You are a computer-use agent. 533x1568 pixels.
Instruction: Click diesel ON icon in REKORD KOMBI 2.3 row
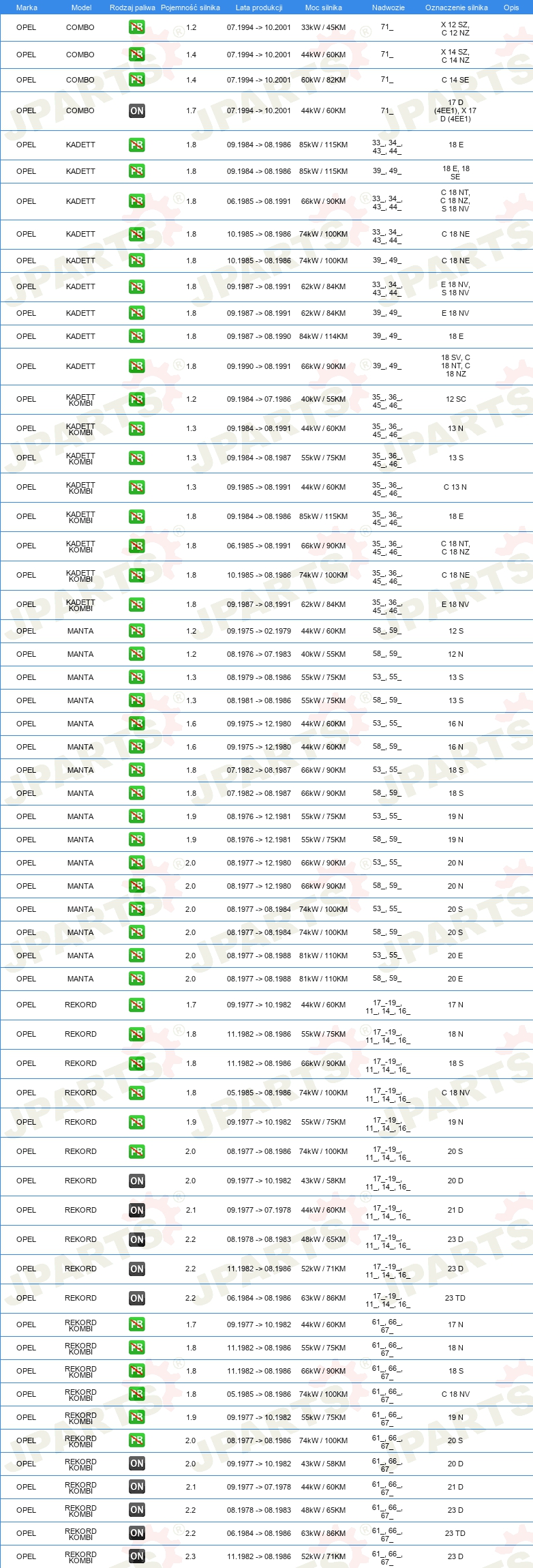click(137, 1556)
